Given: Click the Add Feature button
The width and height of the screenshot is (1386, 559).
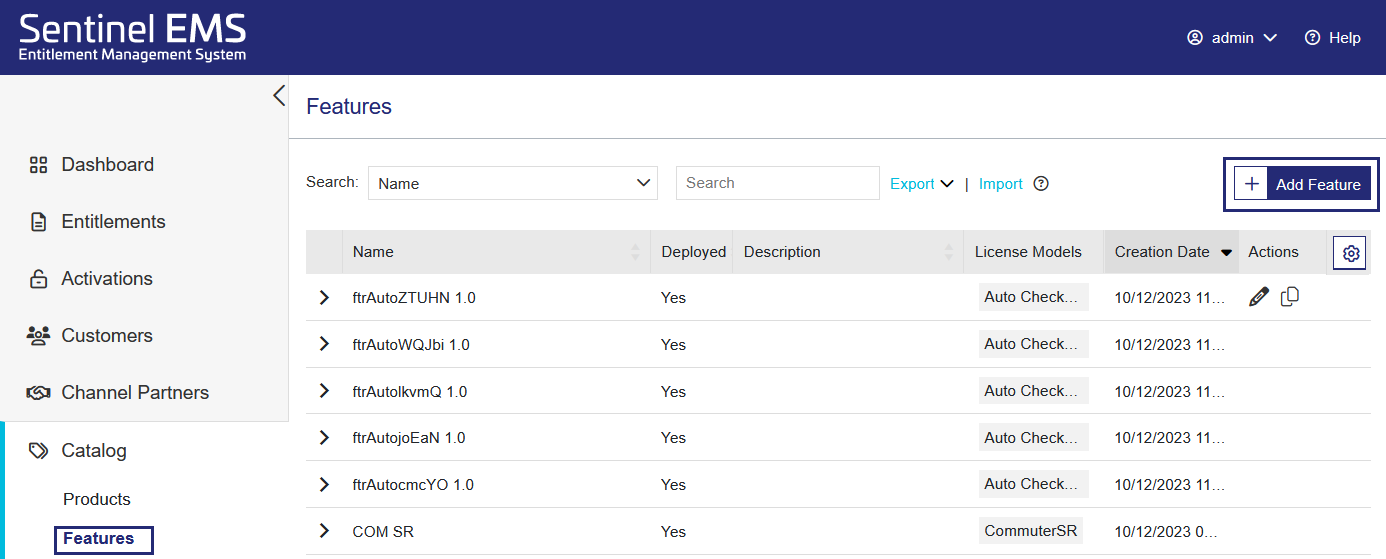Looking at the screenshot, I should coord(1302,185).
